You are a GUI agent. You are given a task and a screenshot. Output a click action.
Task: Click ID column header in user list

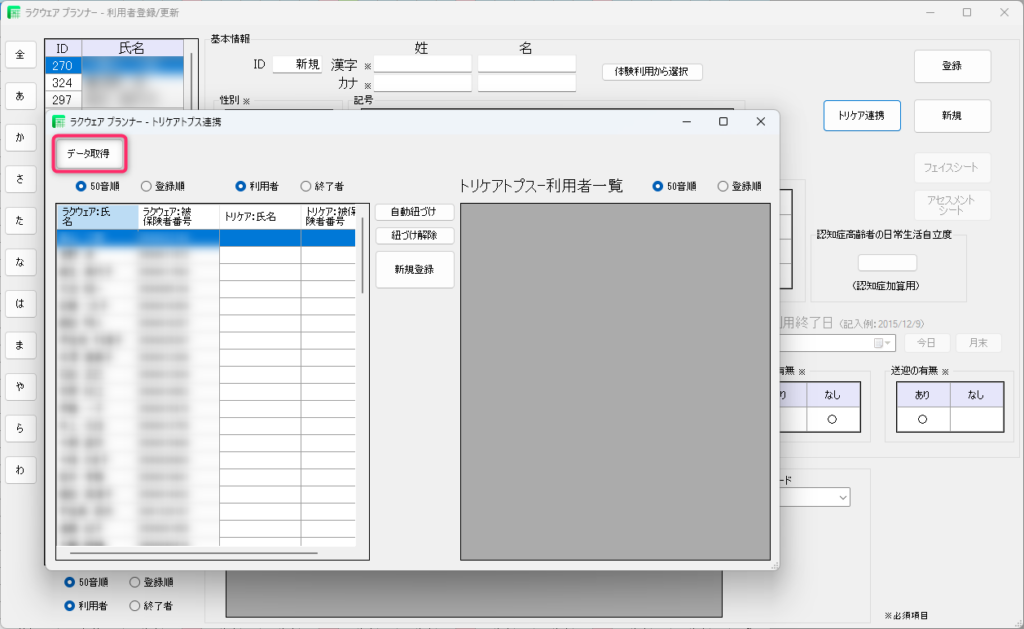[x=63, y=48]
